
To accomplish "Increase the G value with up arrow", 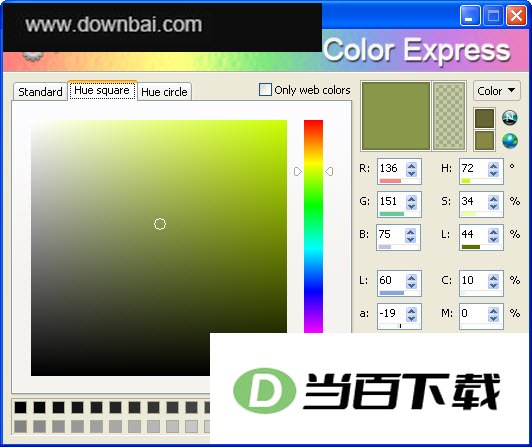I will point(412,199).
